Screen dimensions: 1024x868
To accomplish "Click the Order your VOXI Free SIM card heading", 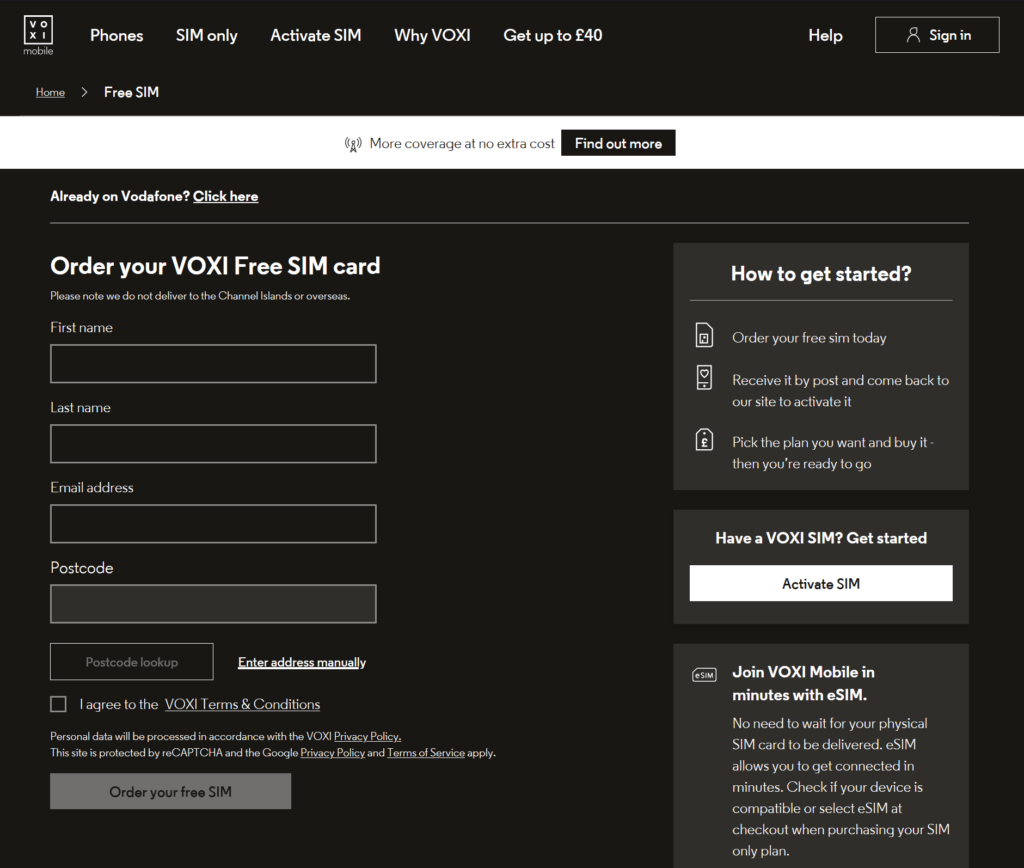I will coord(215,266).
